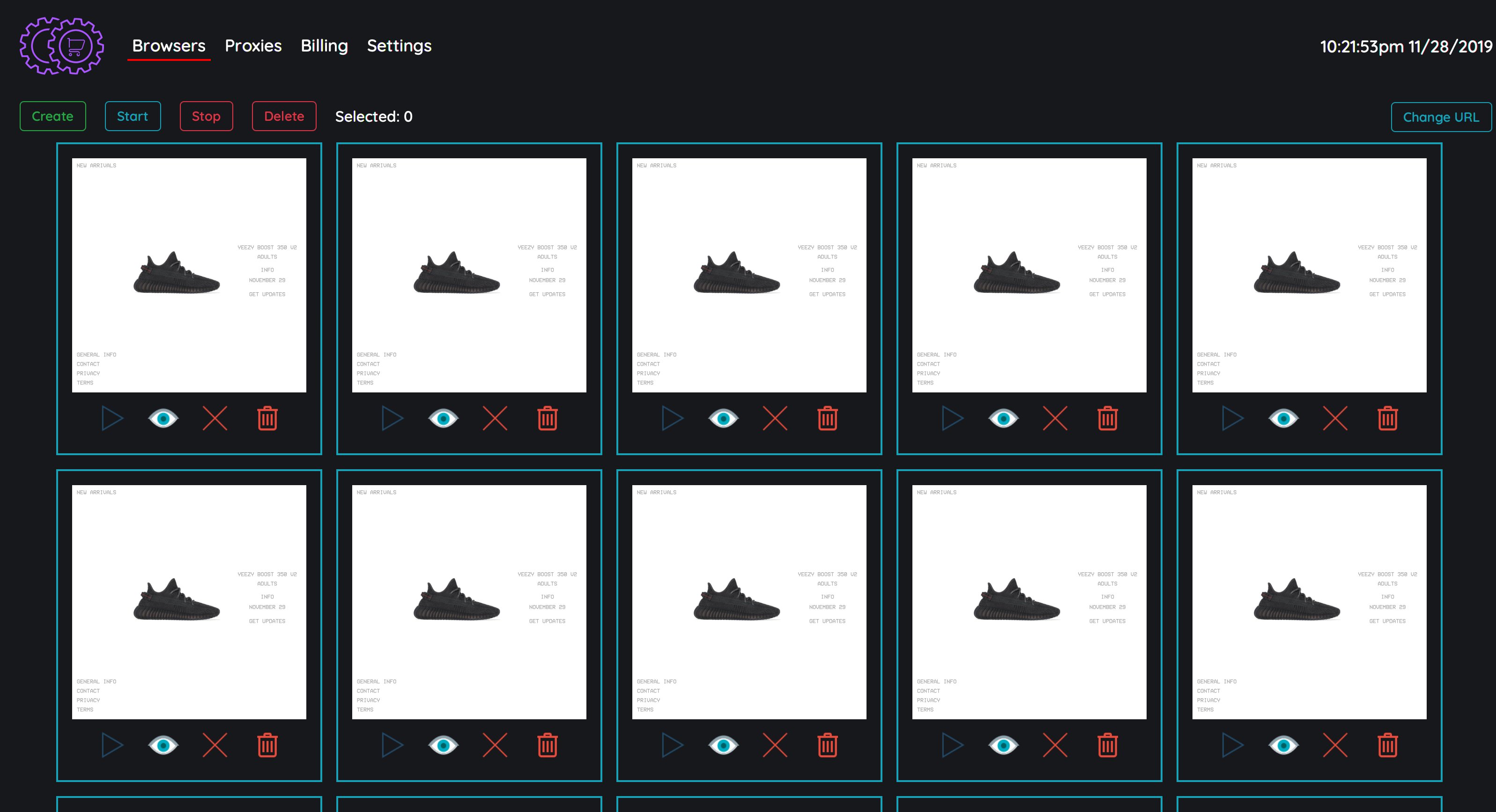This screenshot has height=812, width=1496.
Task: Stop the first second-row browser with red X
Action: [215, 745]
